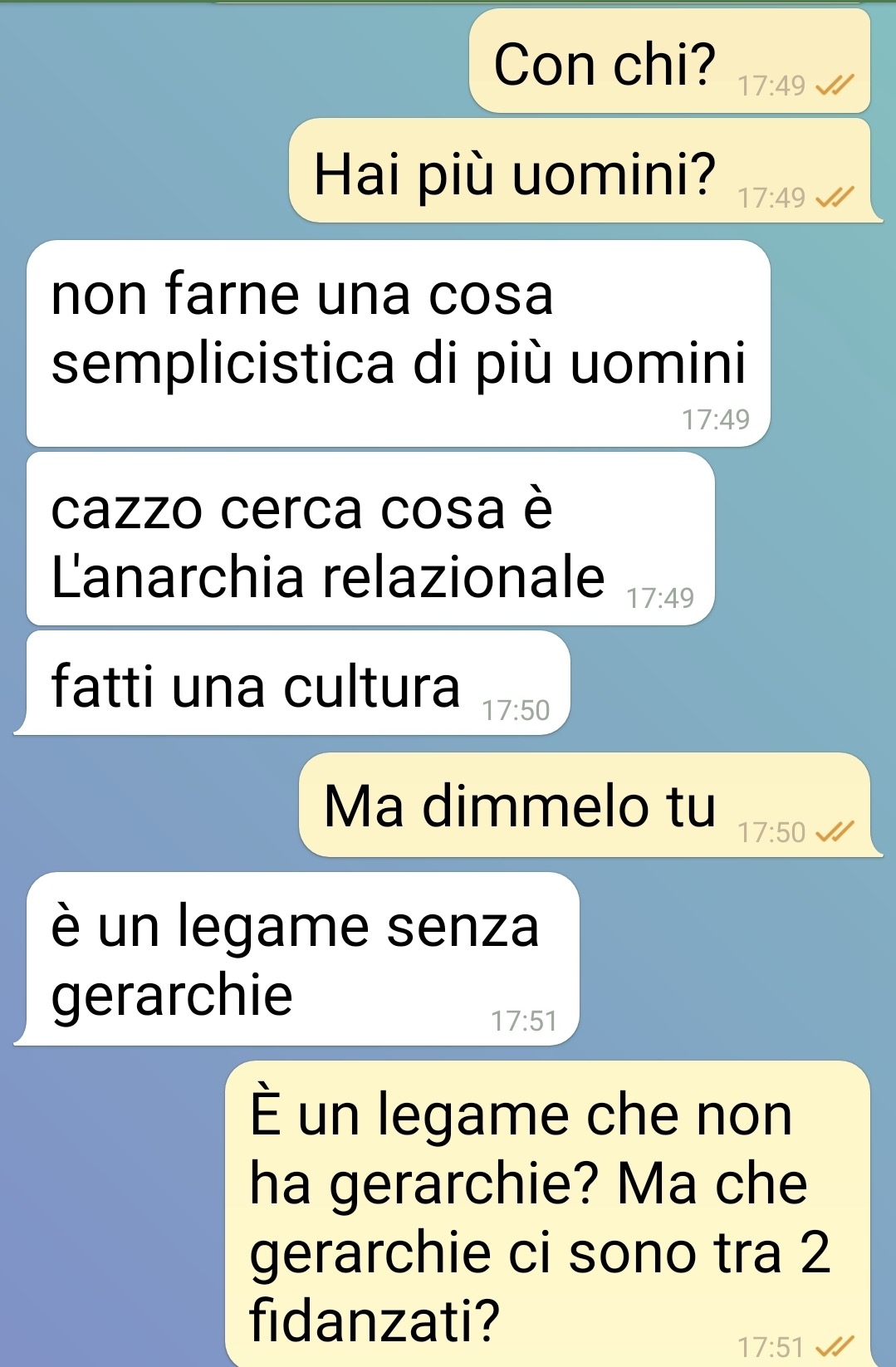Tap the 17:51 timestamp beside "gerarchie" received message
Image resolution: width=896 pixels, height=1367 pixels.
coord(524,1021)
